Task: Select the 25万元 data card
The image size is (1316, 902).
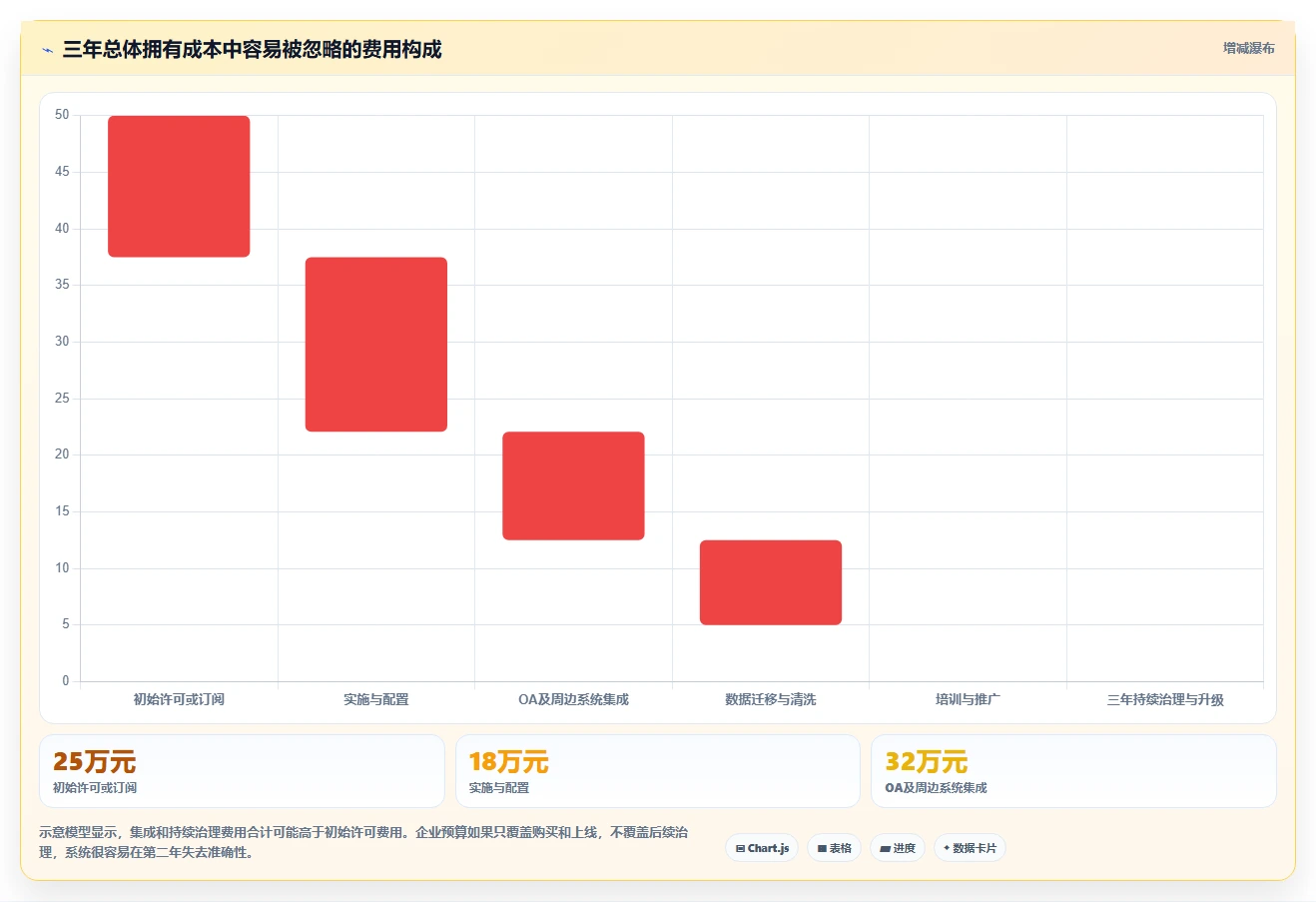Action: (242, 771)
